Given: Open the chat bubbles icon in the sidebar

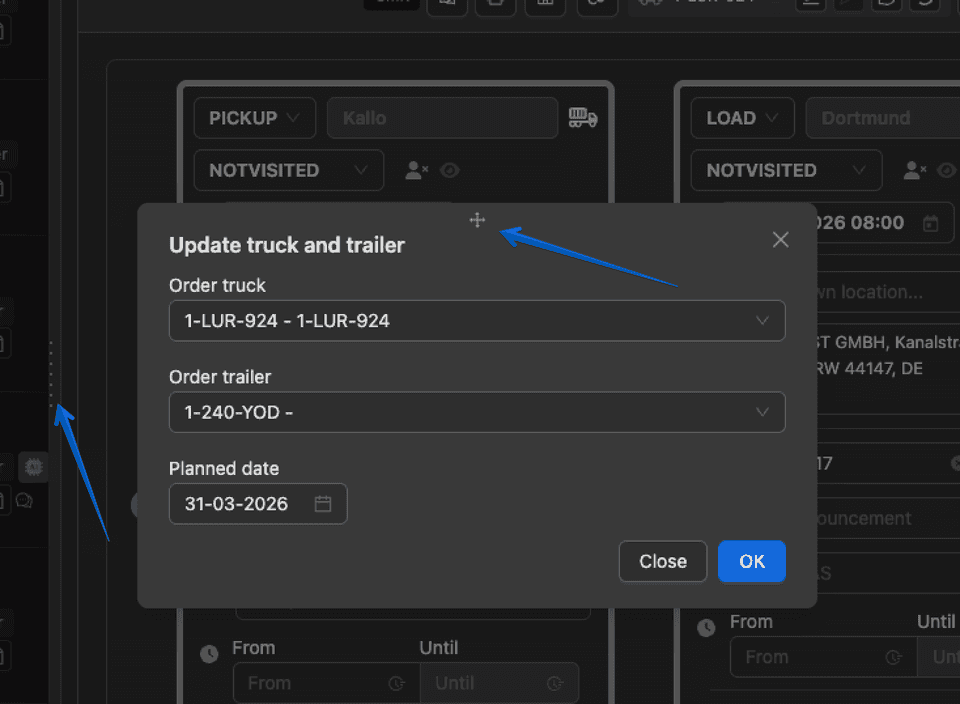Looking at the screenshot, I should tap(24, 501).
